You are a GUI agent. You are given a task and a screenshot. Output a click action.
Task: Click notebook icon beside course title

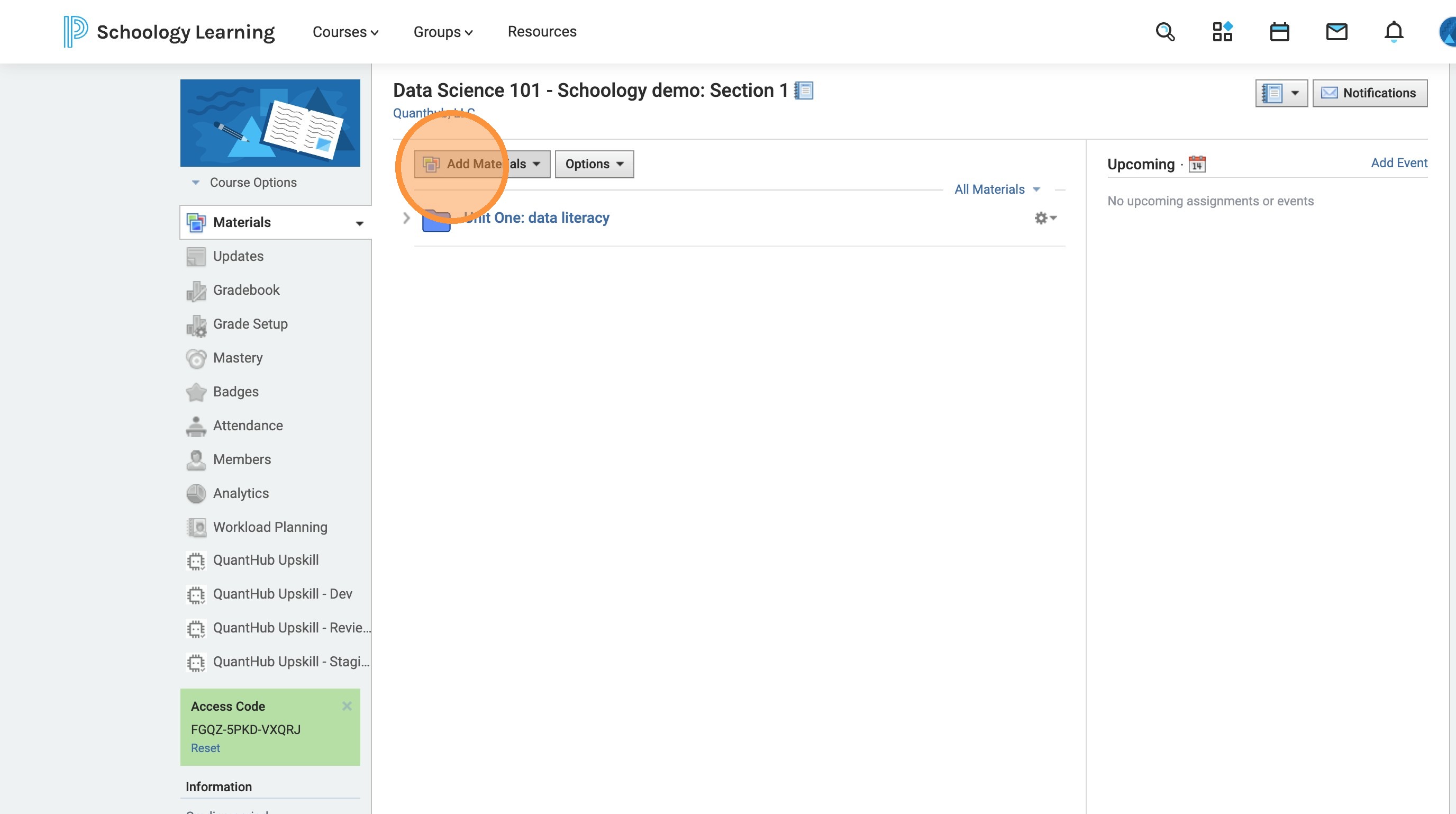(x=804, y=91)
